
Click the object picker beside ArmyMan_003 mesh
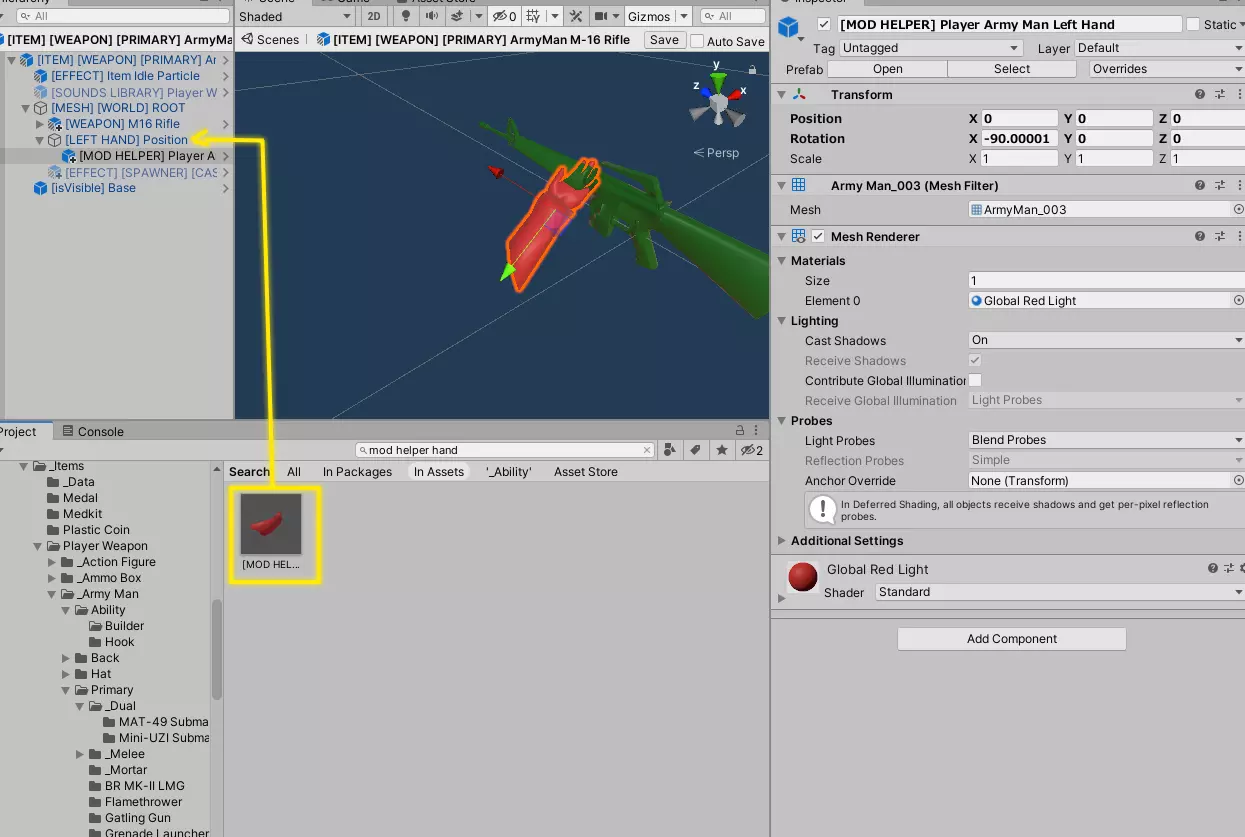[x=1238, y=210]
